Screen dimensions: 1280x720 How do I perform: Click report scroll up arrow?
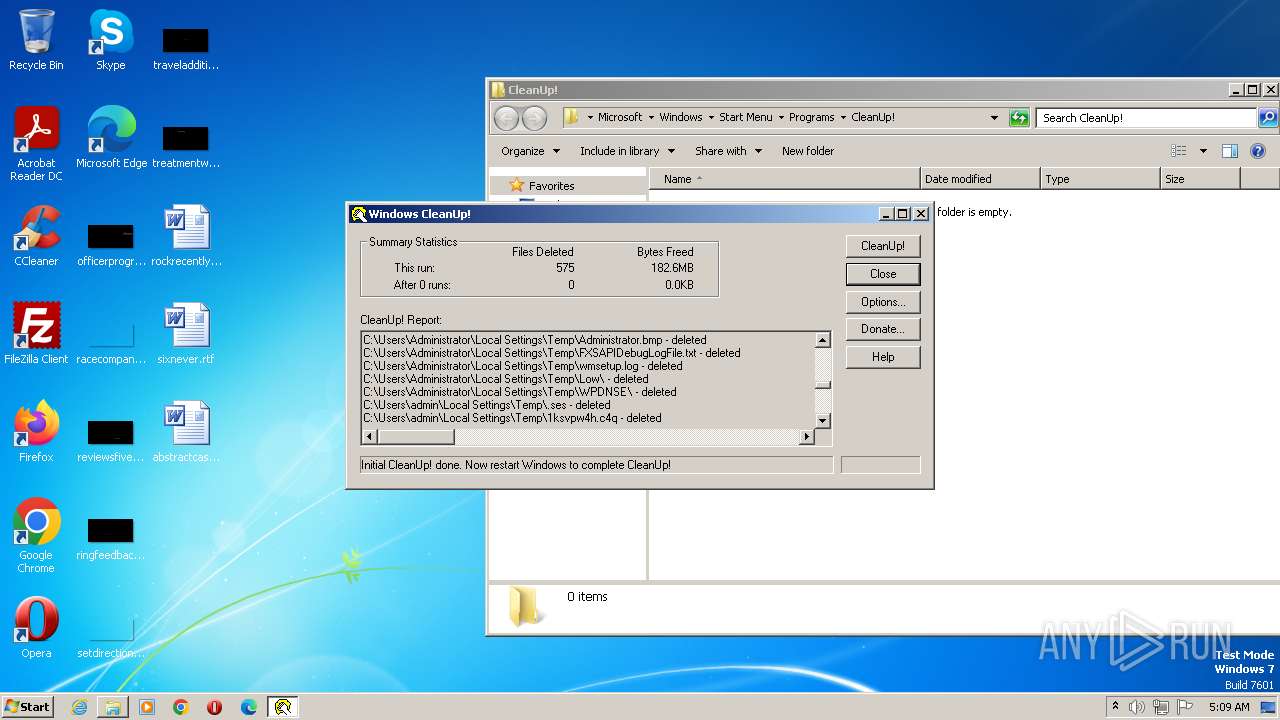coord(823,340)
